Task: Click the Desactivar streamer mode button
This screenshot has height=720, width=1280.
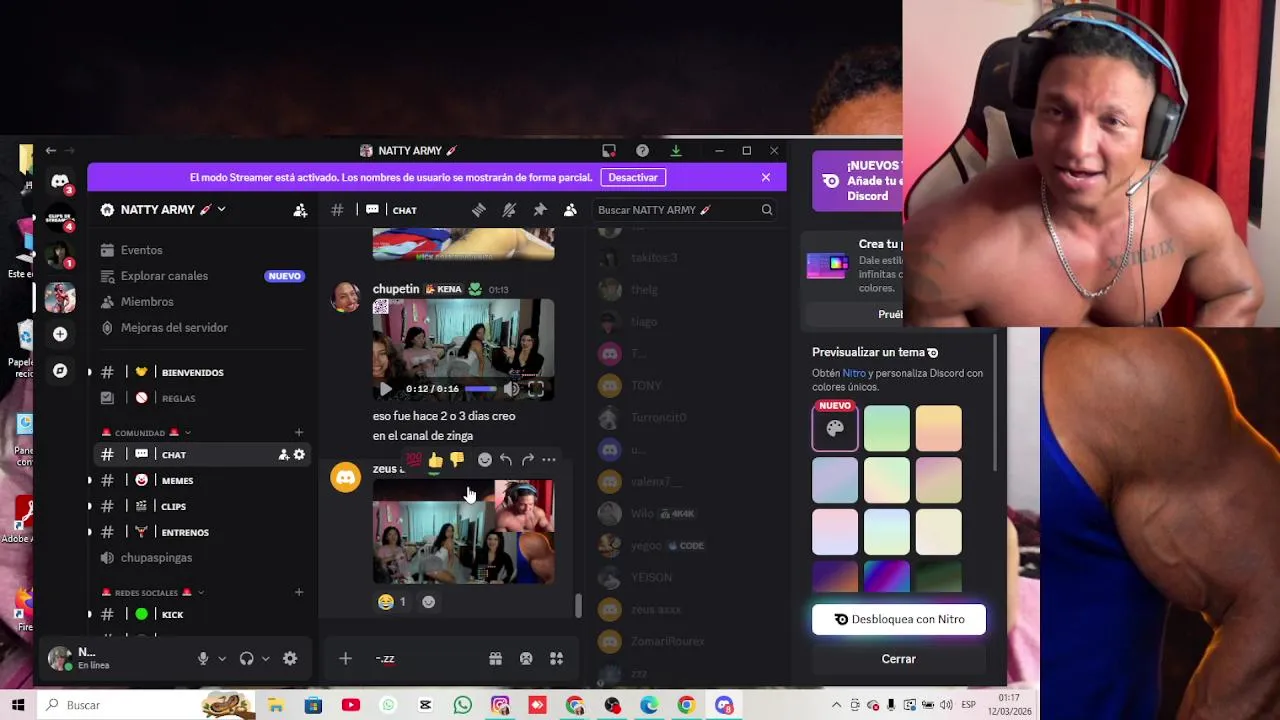Action: [x=633, y=178]
